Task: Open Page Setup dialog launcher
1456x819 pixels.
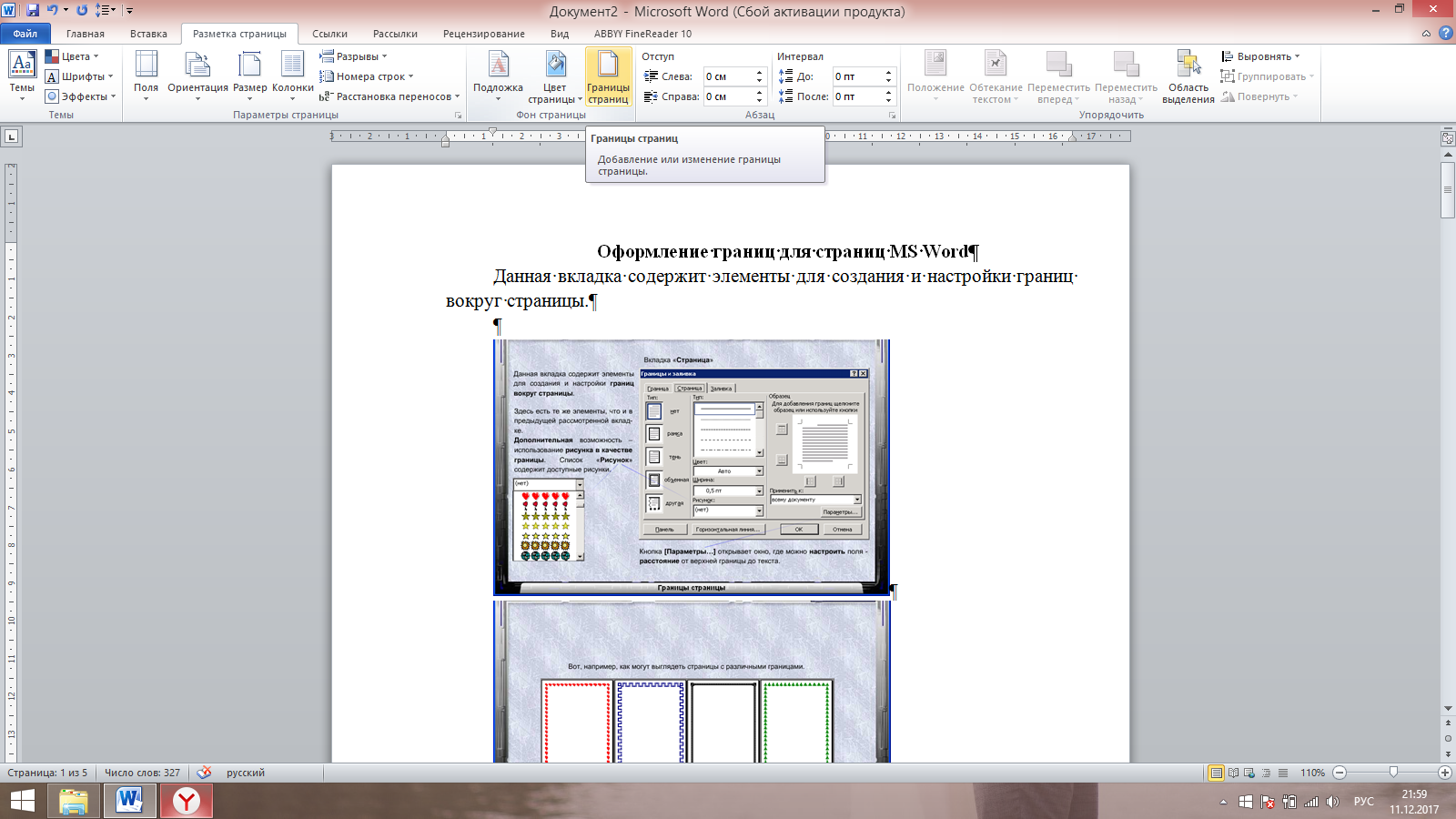Action: click(458, 116)
